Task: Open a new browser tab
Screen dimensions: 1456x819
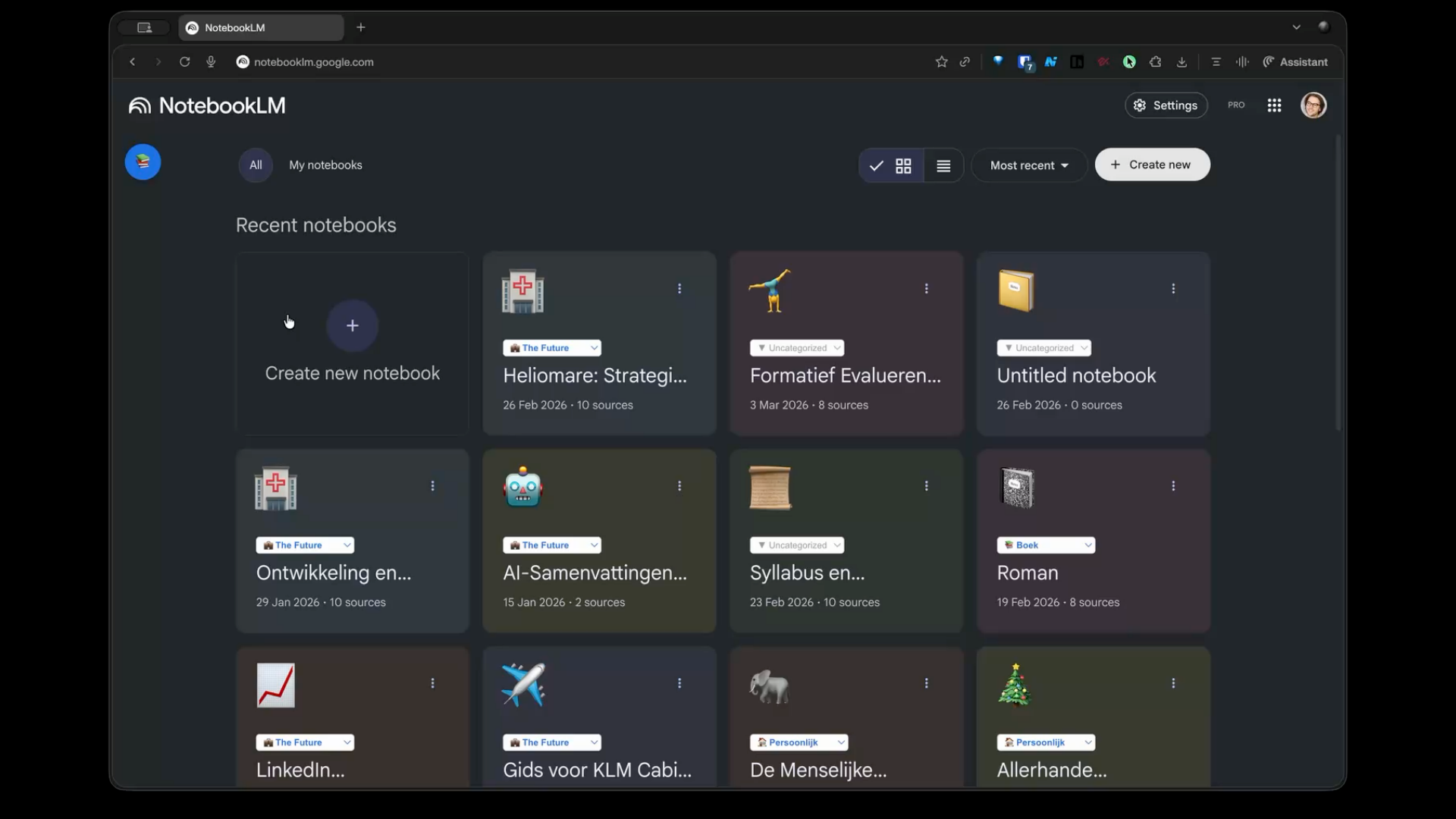Action: 361,27
